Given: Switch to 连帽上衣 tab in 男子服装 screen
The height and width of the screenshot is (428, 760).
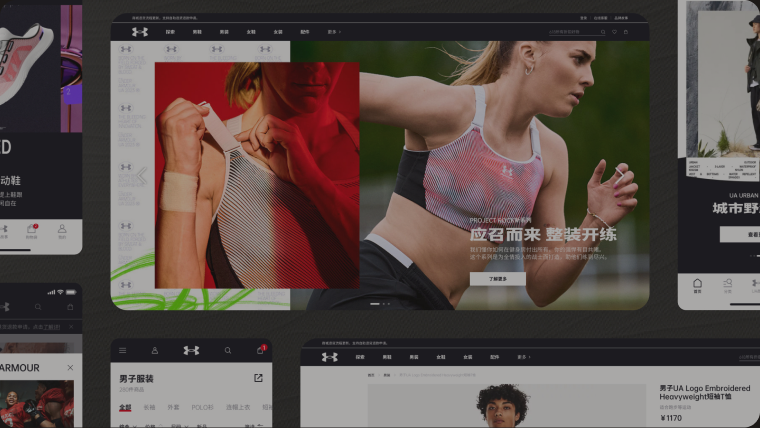Looking at the screenshot, I should click(238, 408).
